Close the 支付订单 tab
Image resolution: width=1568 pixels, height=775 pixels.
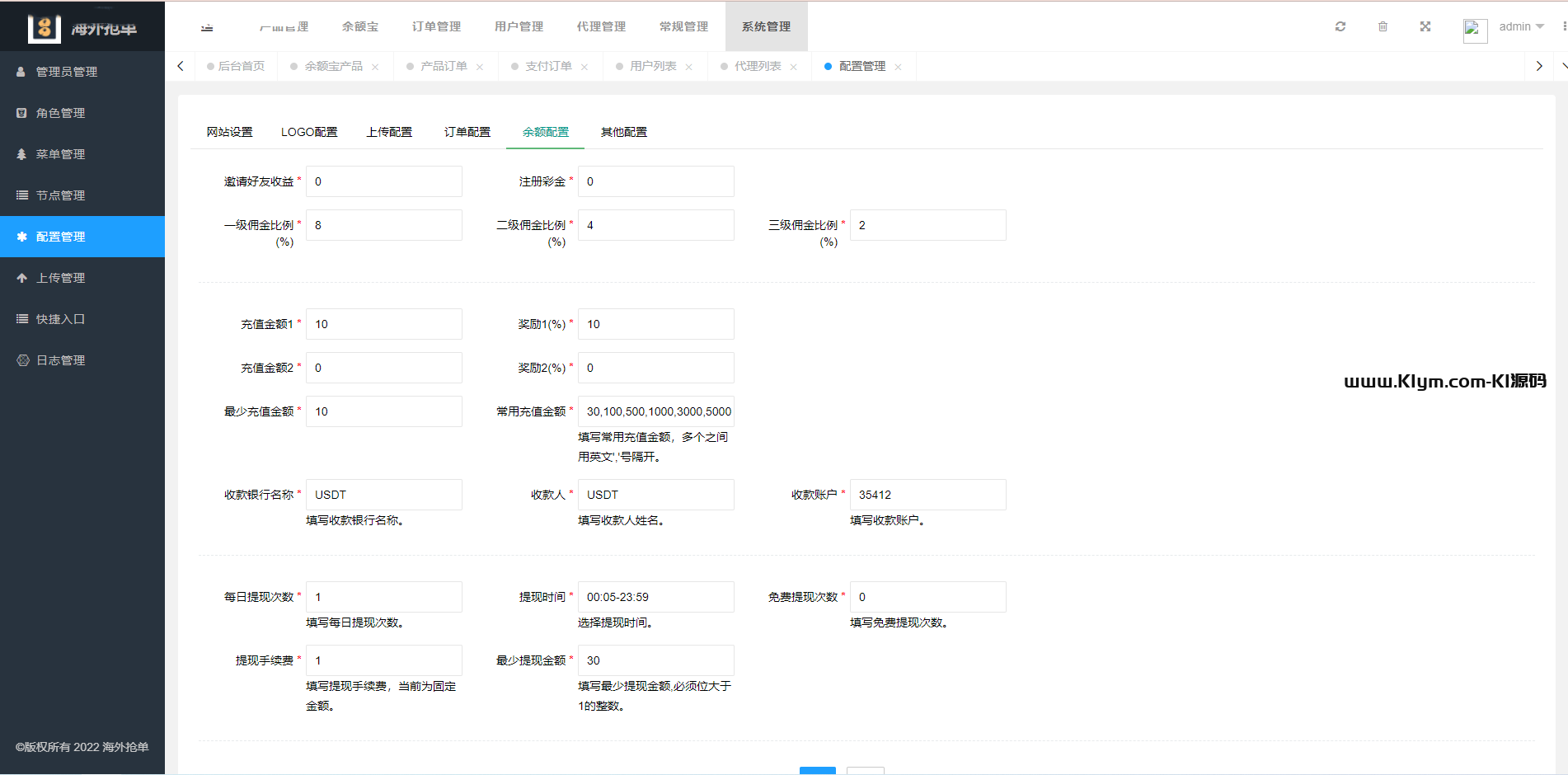584,67
